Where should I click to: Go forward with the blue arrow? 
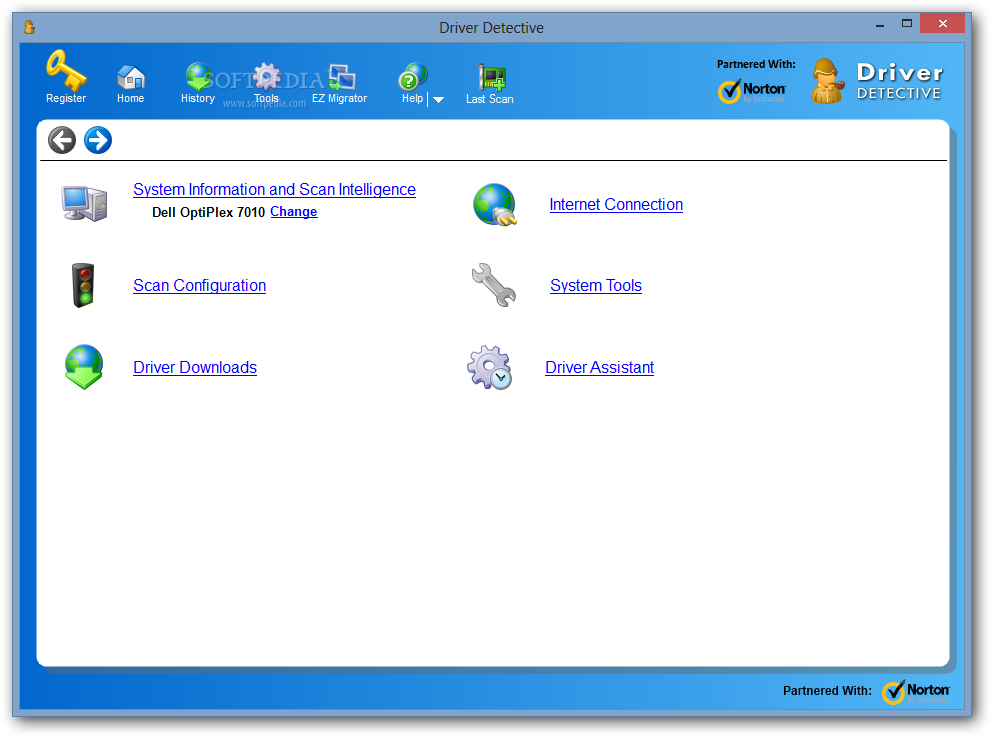98,140
